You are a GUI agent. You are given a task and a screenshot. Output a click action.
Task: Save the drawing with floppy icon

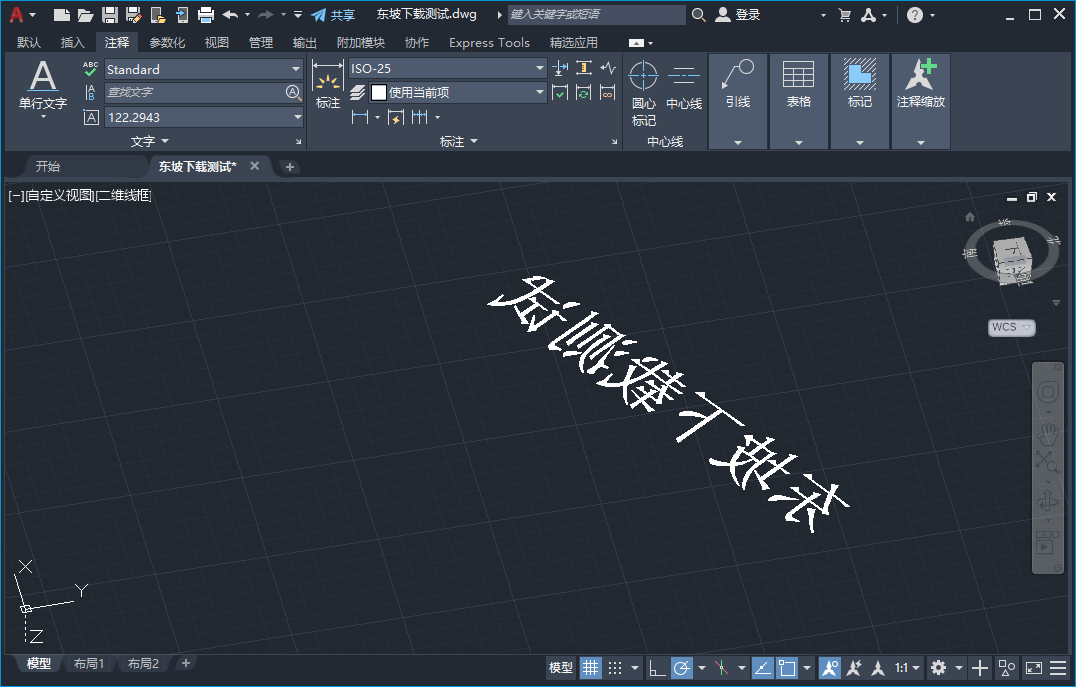[109, 14]
